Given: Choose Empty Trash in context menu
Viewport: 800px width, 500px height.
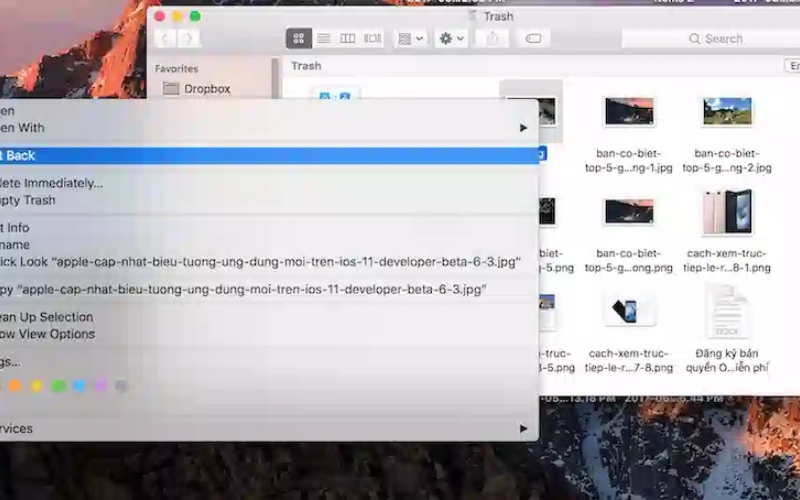Looking at the screenshot, I should tap(269, 201).
